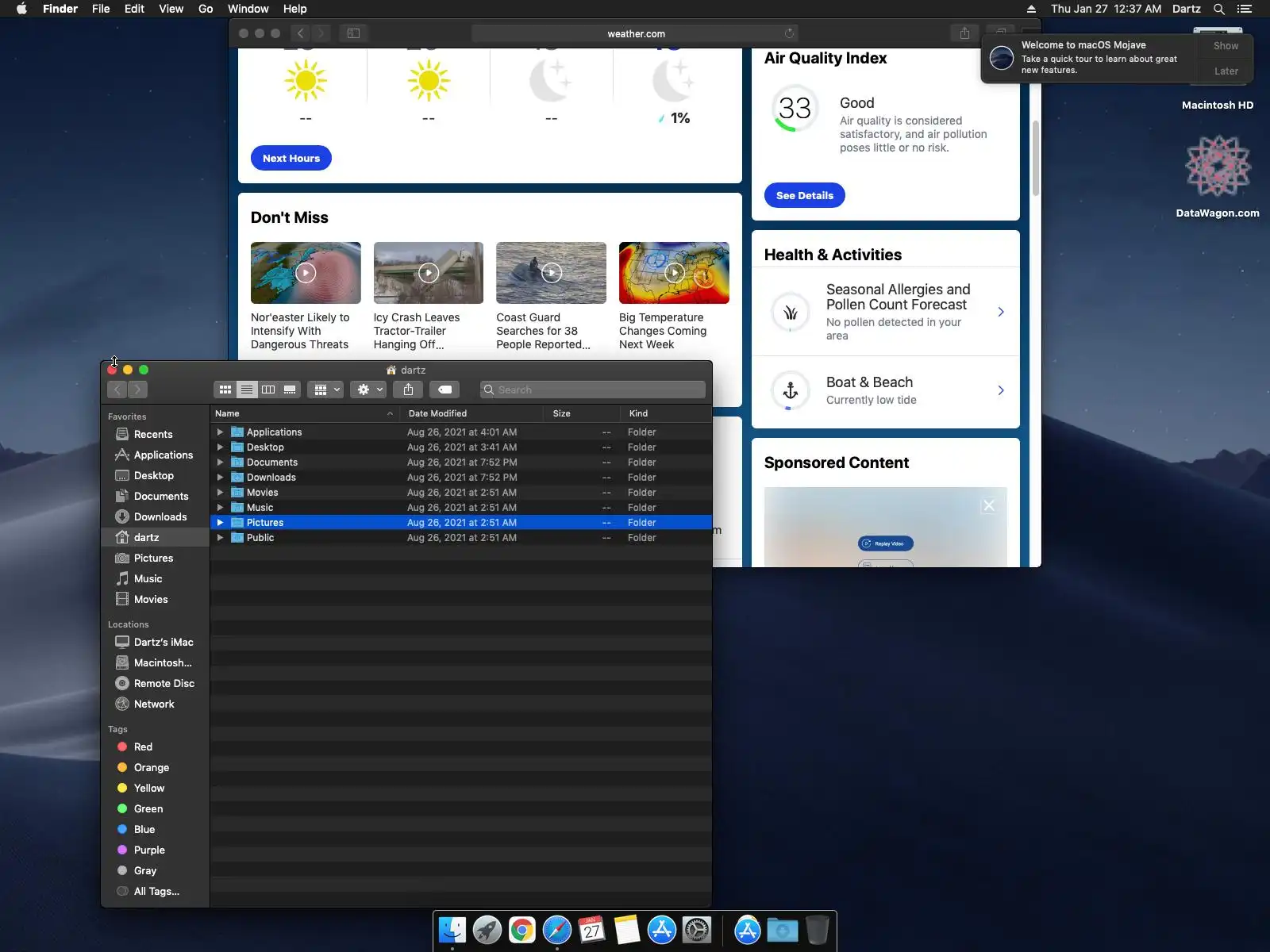The height and width of the screenshot is (952, 1270).
Task: Select Recents in the Finder sidebar
Action: coord(155,434)
